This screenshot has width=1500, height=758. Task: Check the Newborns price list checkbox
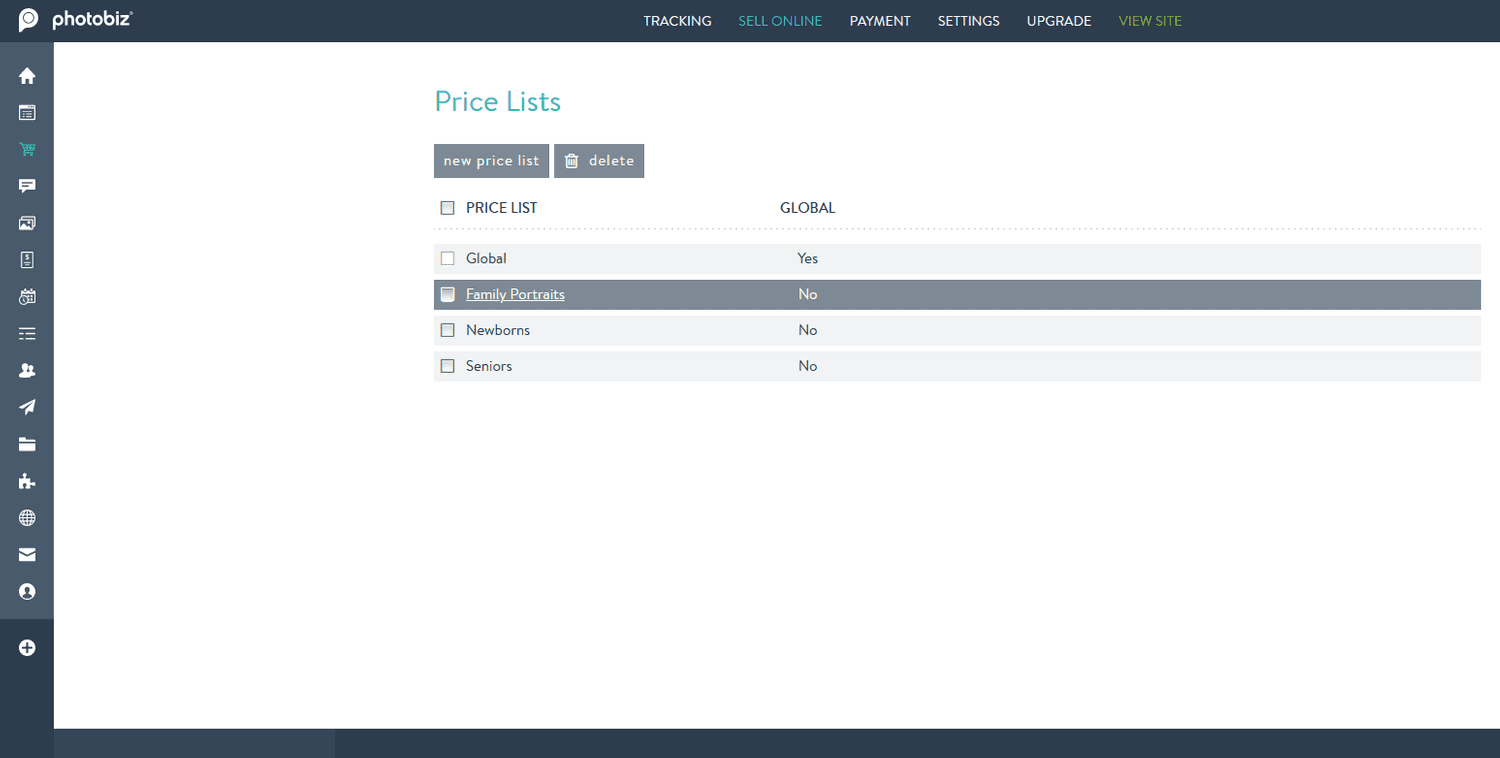pos(447,330)
